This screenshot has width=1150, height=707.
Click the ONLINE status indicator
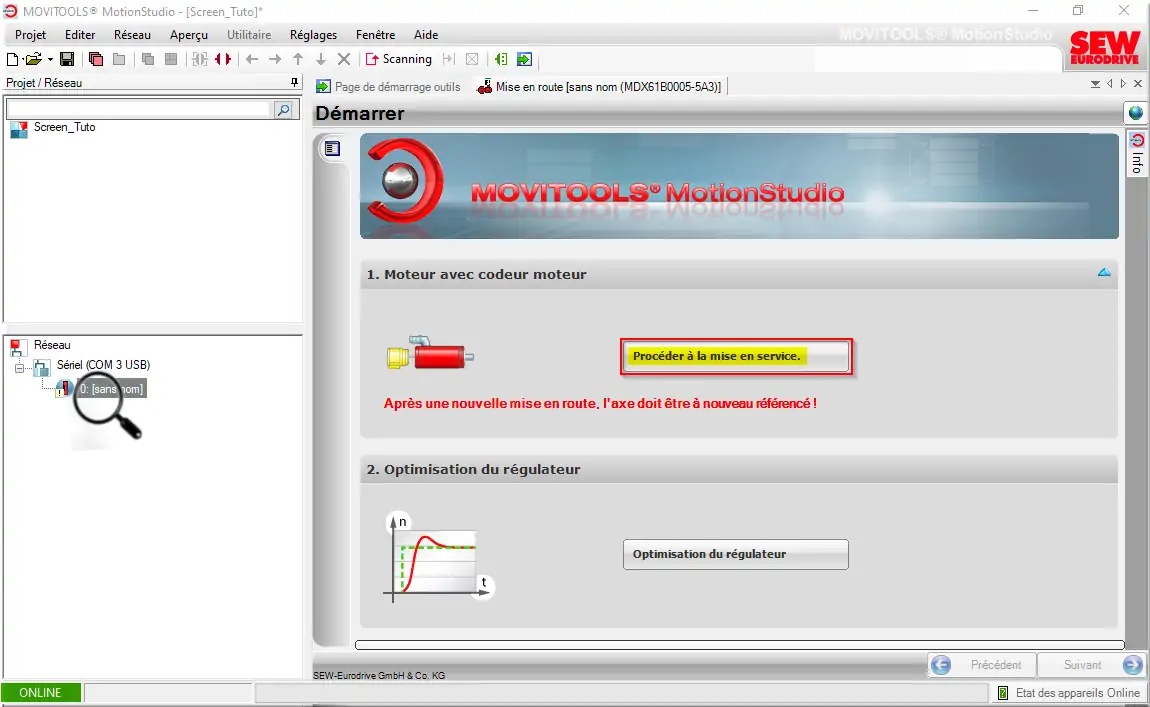(40, 692)
